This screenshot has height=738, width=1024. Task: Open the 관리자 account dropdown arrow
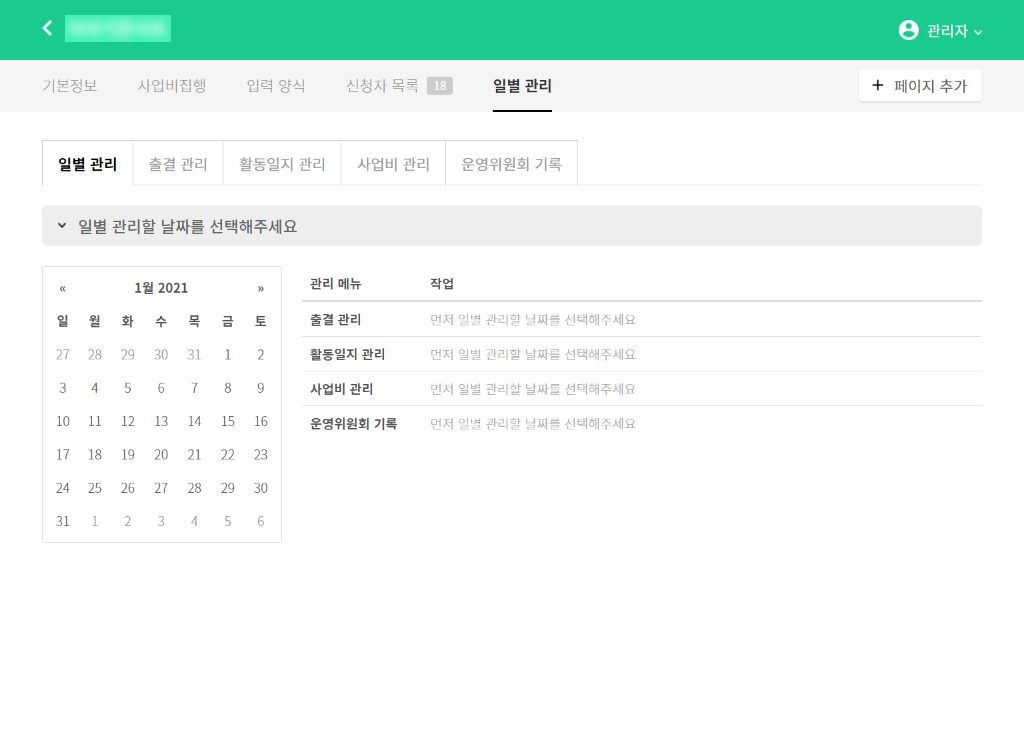(x=978, y=32)
